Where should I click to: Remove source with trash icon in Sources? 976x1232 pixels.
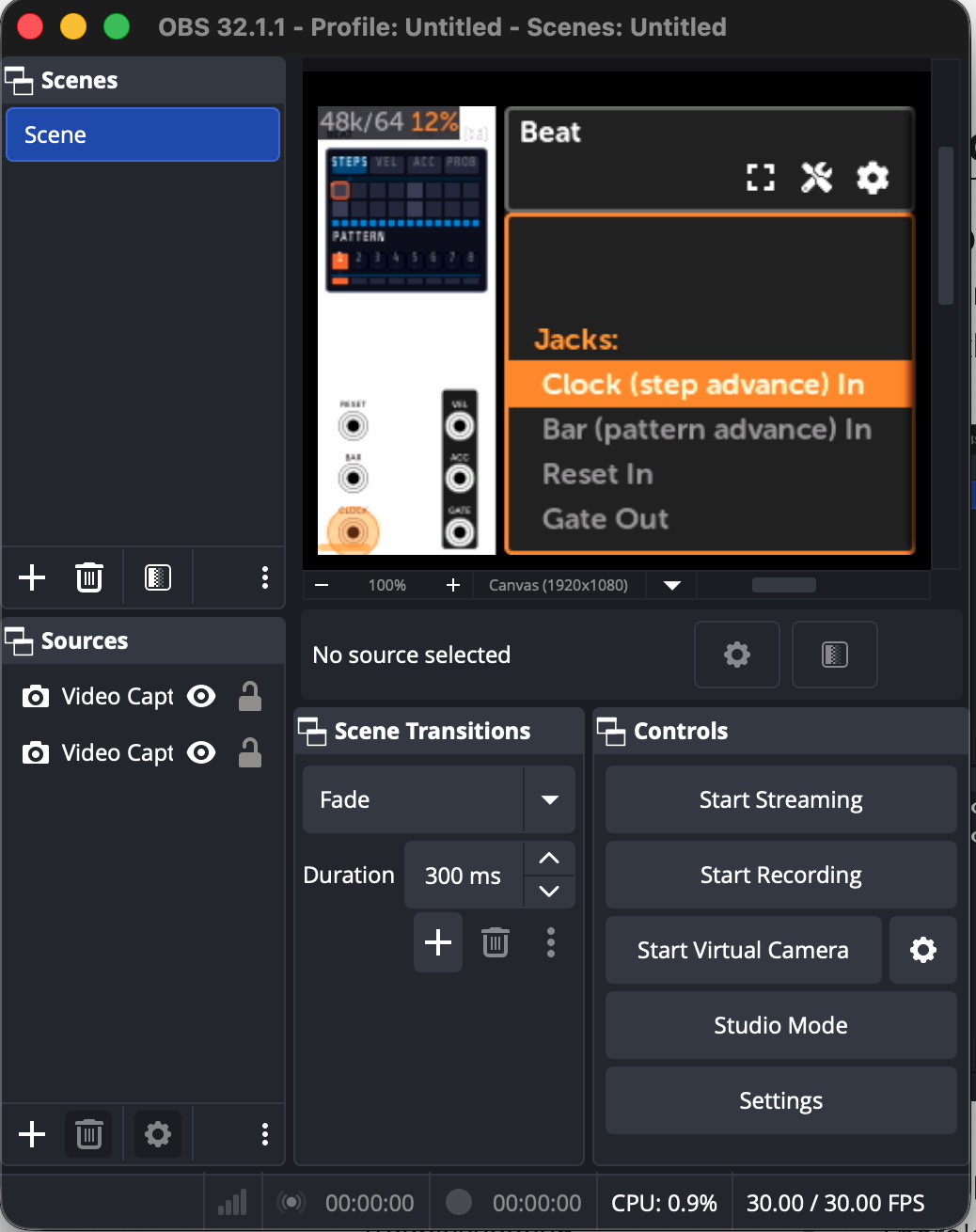tap(89, 1134)
